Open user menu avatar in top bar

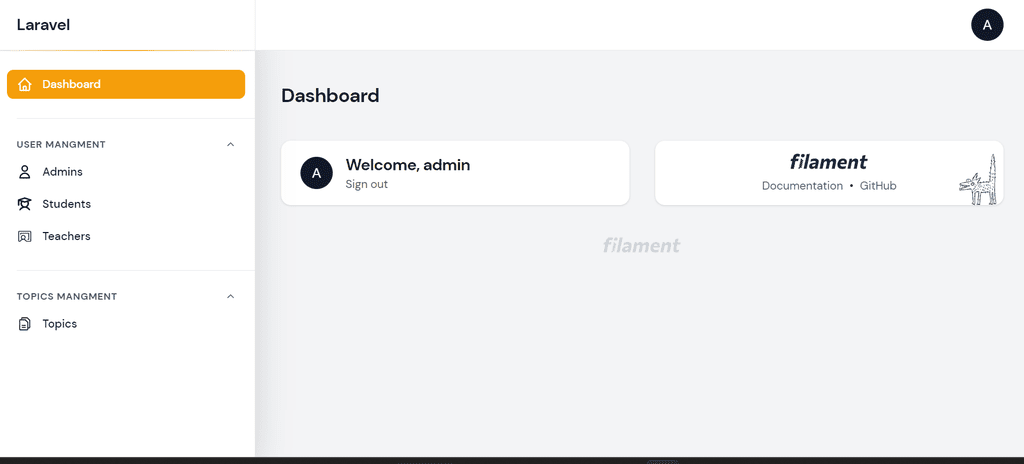(987, 25)
